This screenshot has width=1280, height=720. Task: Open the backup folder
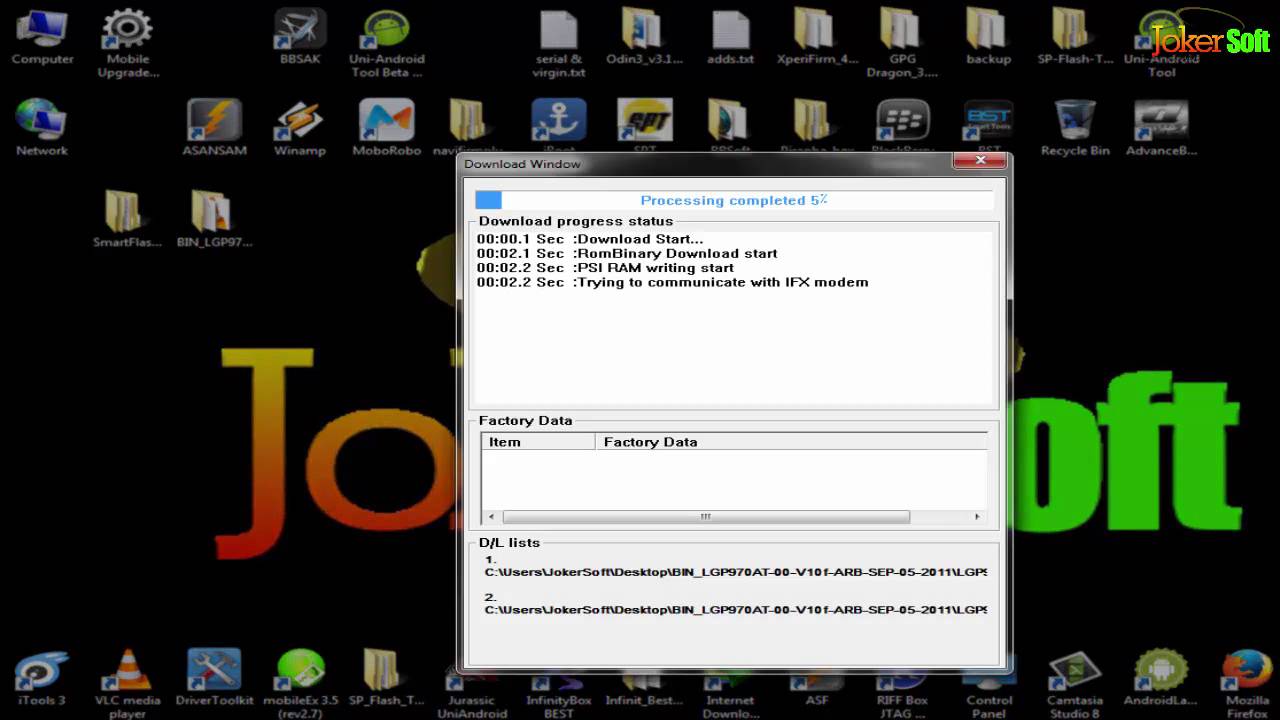pyautogui.click(x=988, y=38)
